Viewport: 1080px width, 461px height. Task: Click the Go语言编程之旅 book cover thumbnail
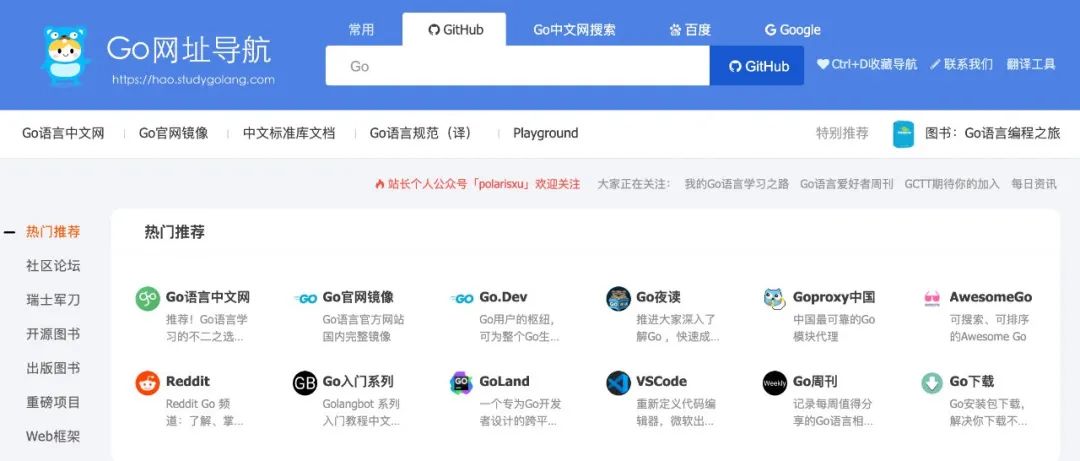903,134
